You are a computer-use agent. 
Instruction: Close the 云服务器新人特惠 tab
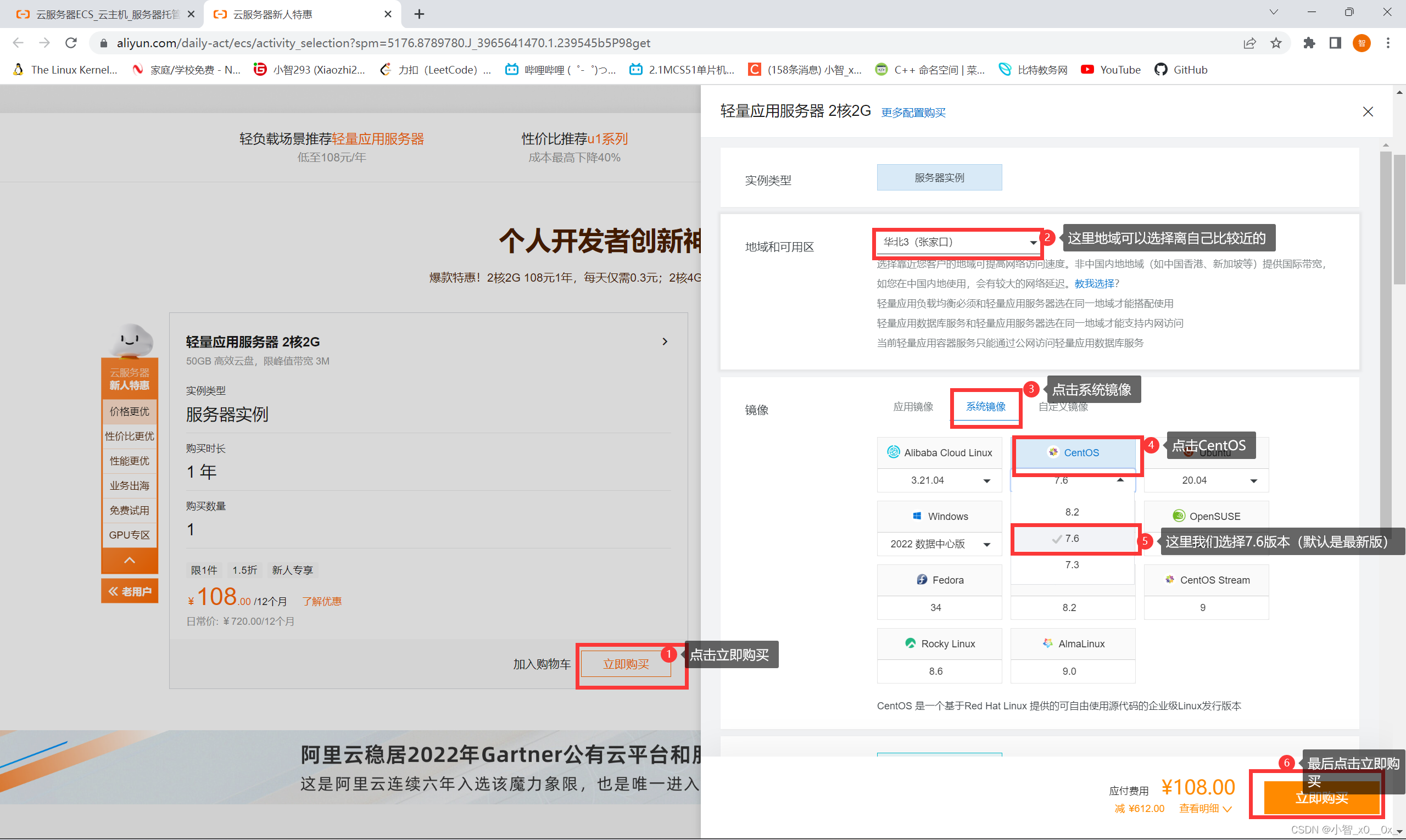[x=388, y=14]
